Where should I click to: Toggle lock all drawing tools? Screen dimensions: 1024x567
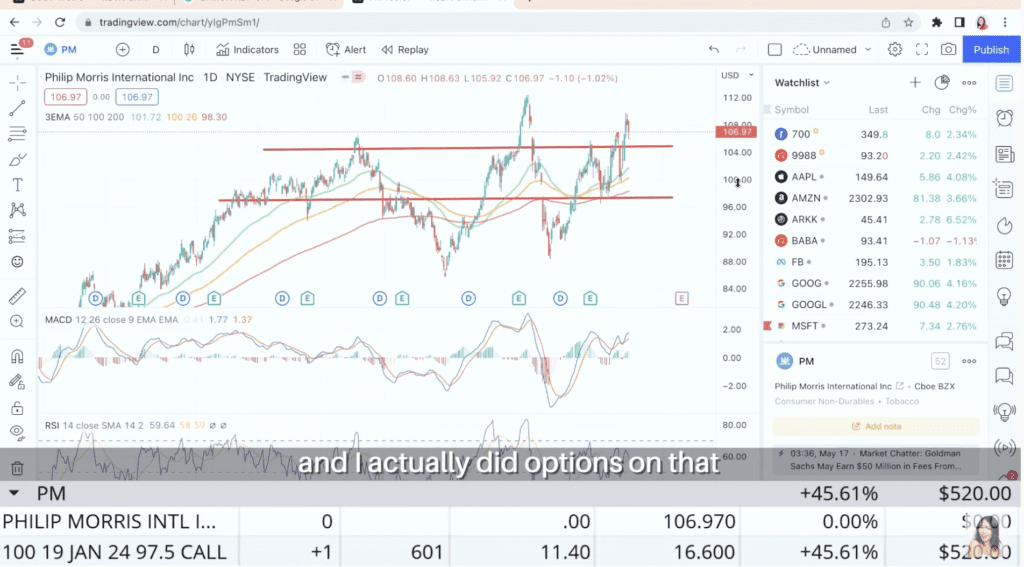[x=18, y=408]
